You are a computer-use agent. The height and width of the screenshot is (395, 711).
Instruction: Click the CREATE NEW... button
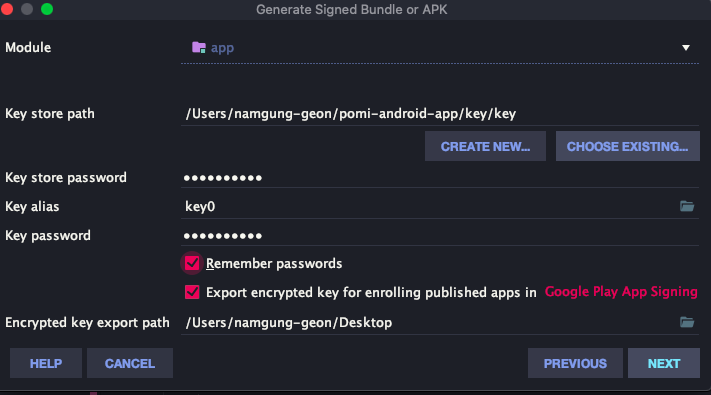click(x=485, y=146)
